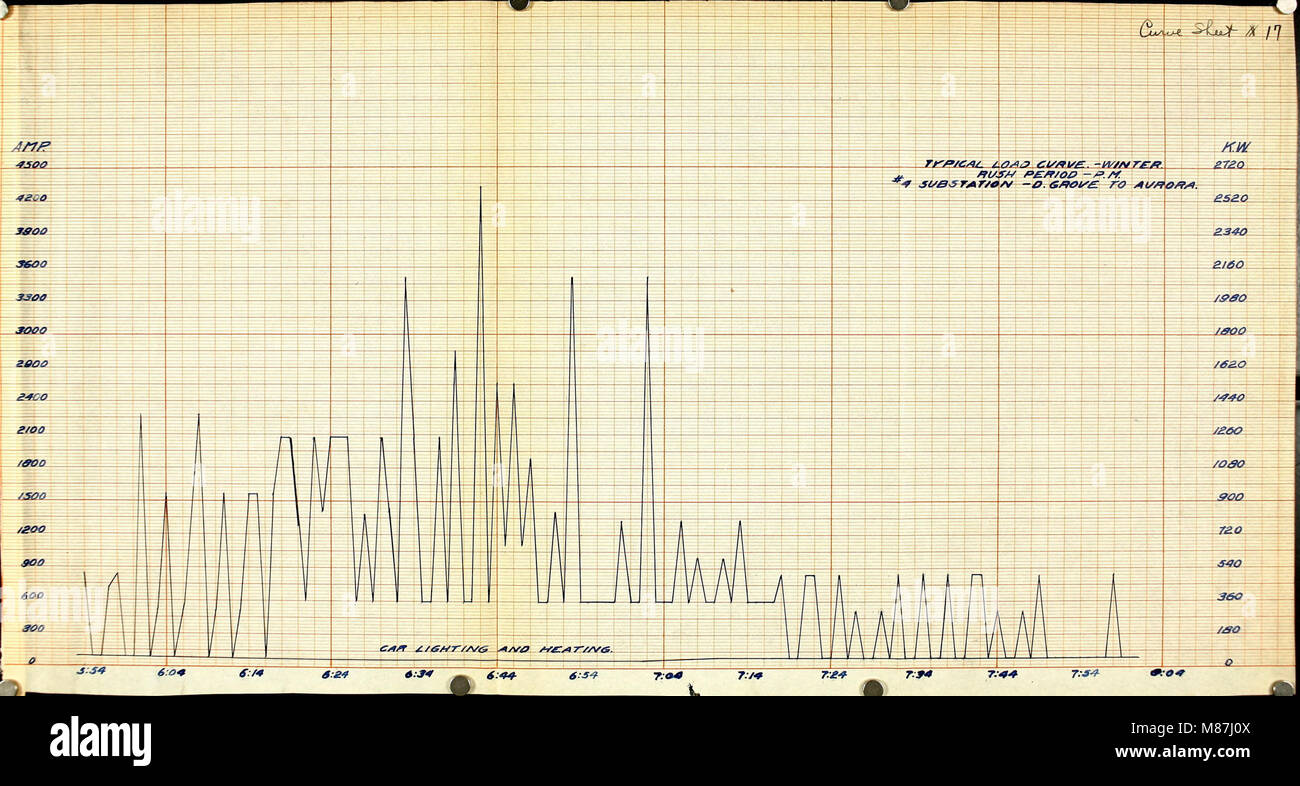Viewport: 1300px width, 786px height.
Task: Select the "CAR LIGHTING AND HEATING" annotation
Action: 496,649
